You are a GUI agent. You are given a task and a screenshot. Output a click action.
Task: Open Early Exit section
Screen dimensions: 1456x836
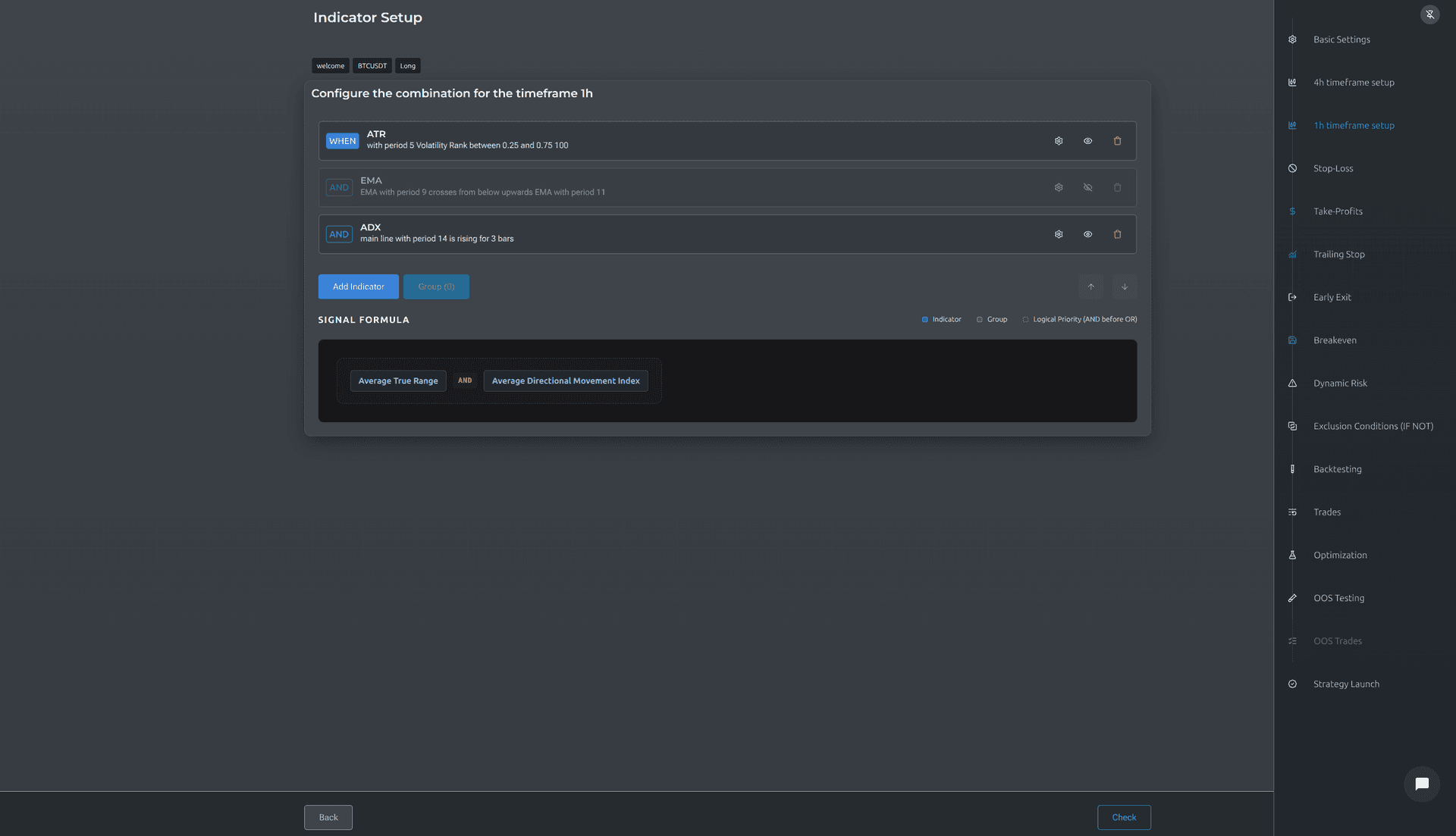(1332, 297)
